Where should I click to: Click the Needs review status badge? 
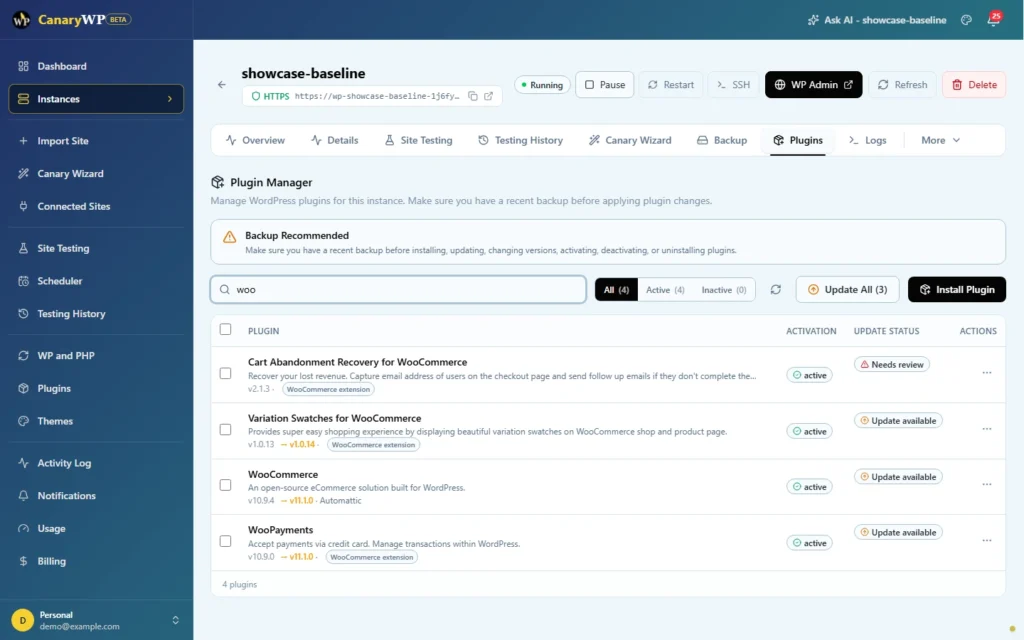click(891, 364)
